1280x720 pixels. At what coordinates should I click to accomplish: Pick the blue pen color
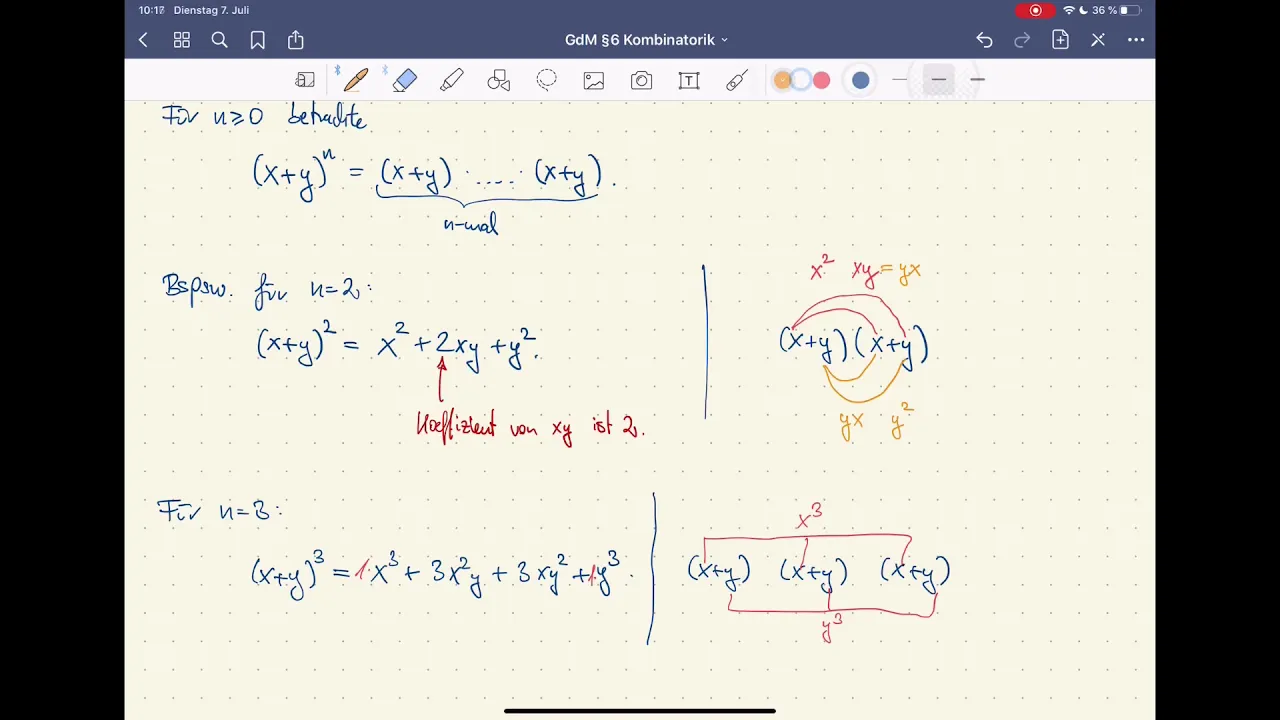[860, 80]
